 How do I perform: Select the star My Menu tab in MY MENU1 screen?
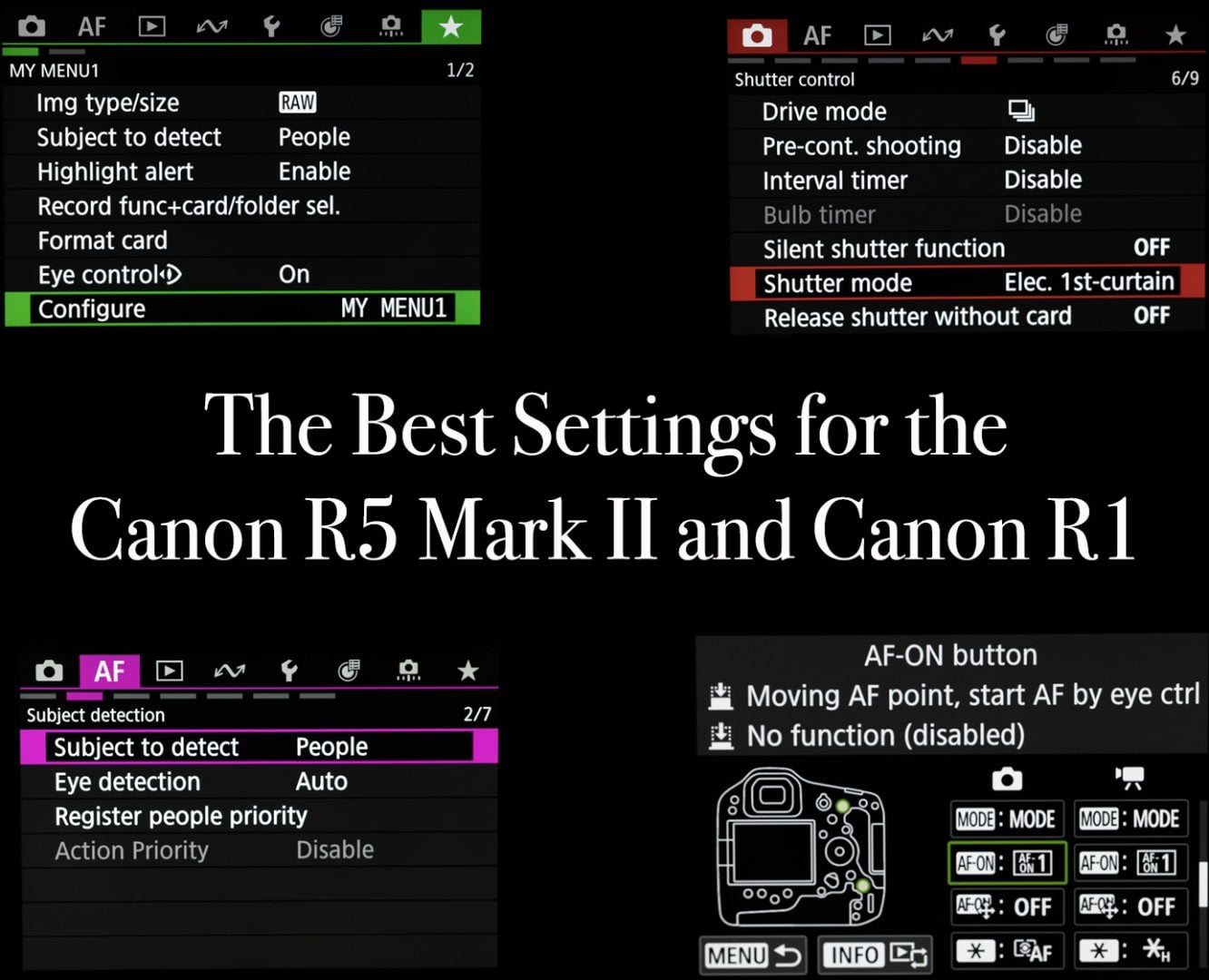point(450,26)
